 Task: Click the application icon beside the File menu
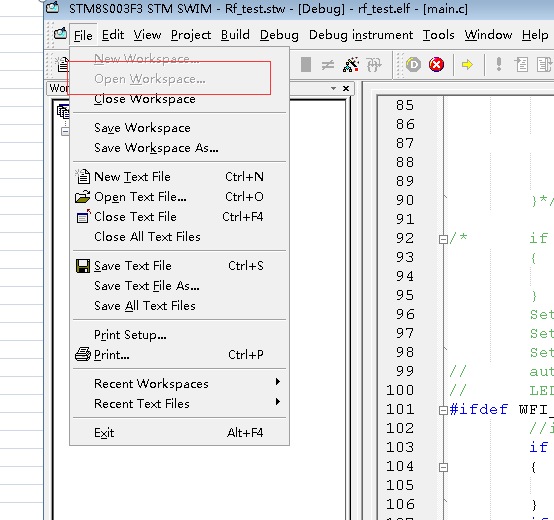tap(60, 34)
